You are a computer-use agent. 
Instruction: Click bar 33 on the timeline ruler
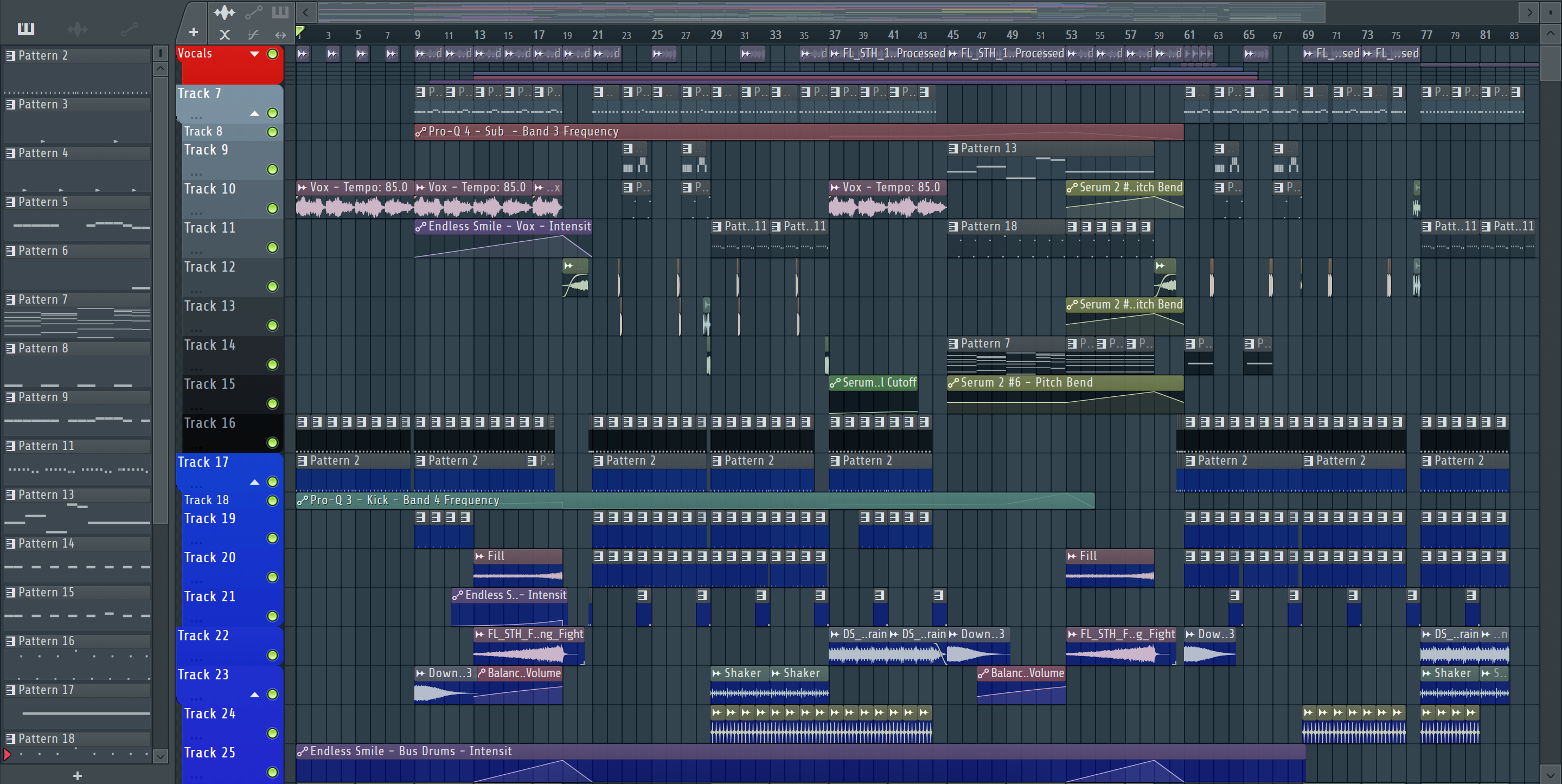pyautogui.click(x=776, y=35)
